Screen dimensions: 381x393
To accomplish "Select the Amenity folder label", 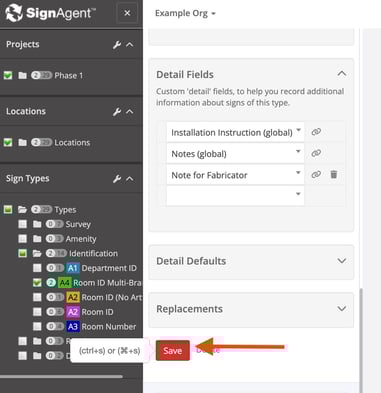I will (x=81, y=239).
